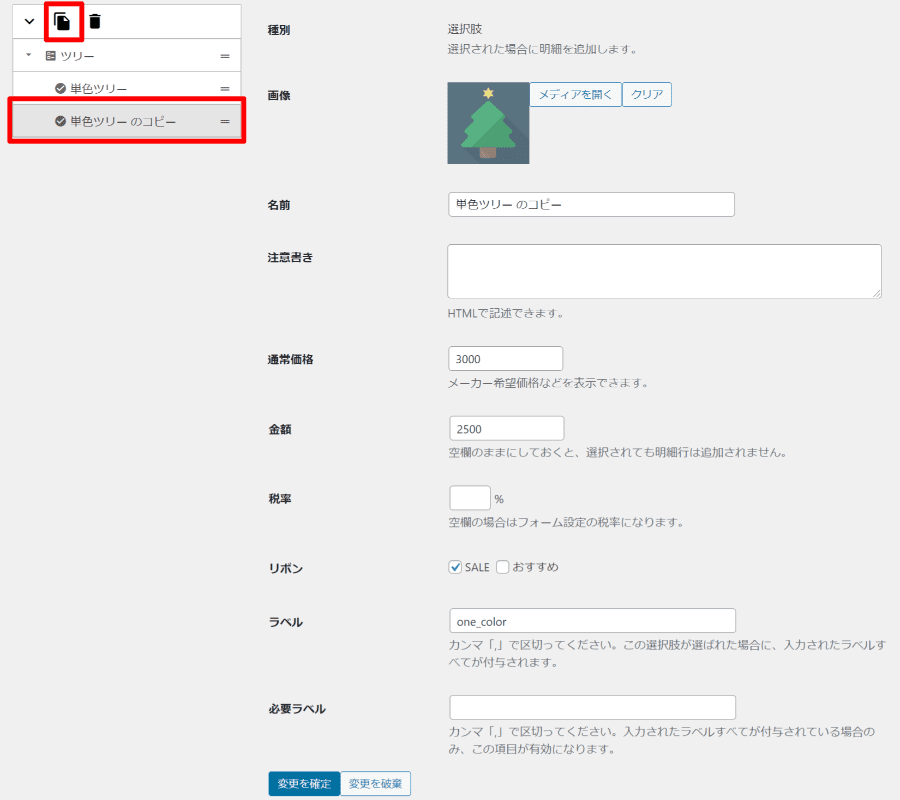
Task: Collapse the ツリー tree node triangle
Action: click(29, 55)
